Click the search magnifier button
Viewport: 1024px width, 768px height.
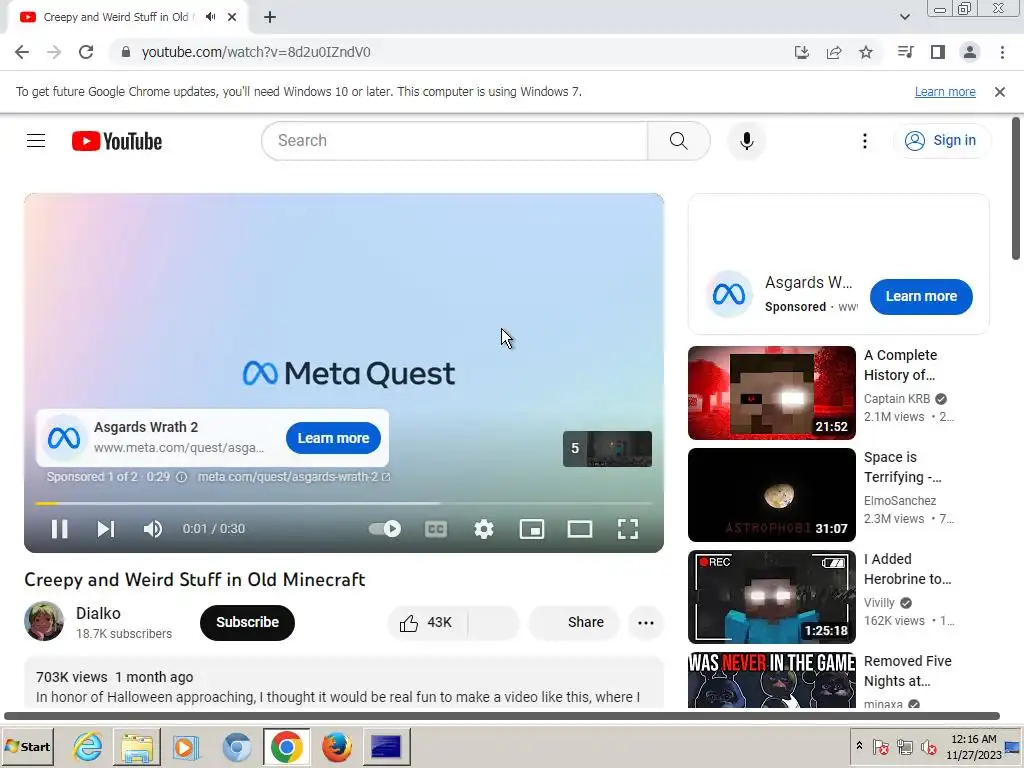[679, 140]
